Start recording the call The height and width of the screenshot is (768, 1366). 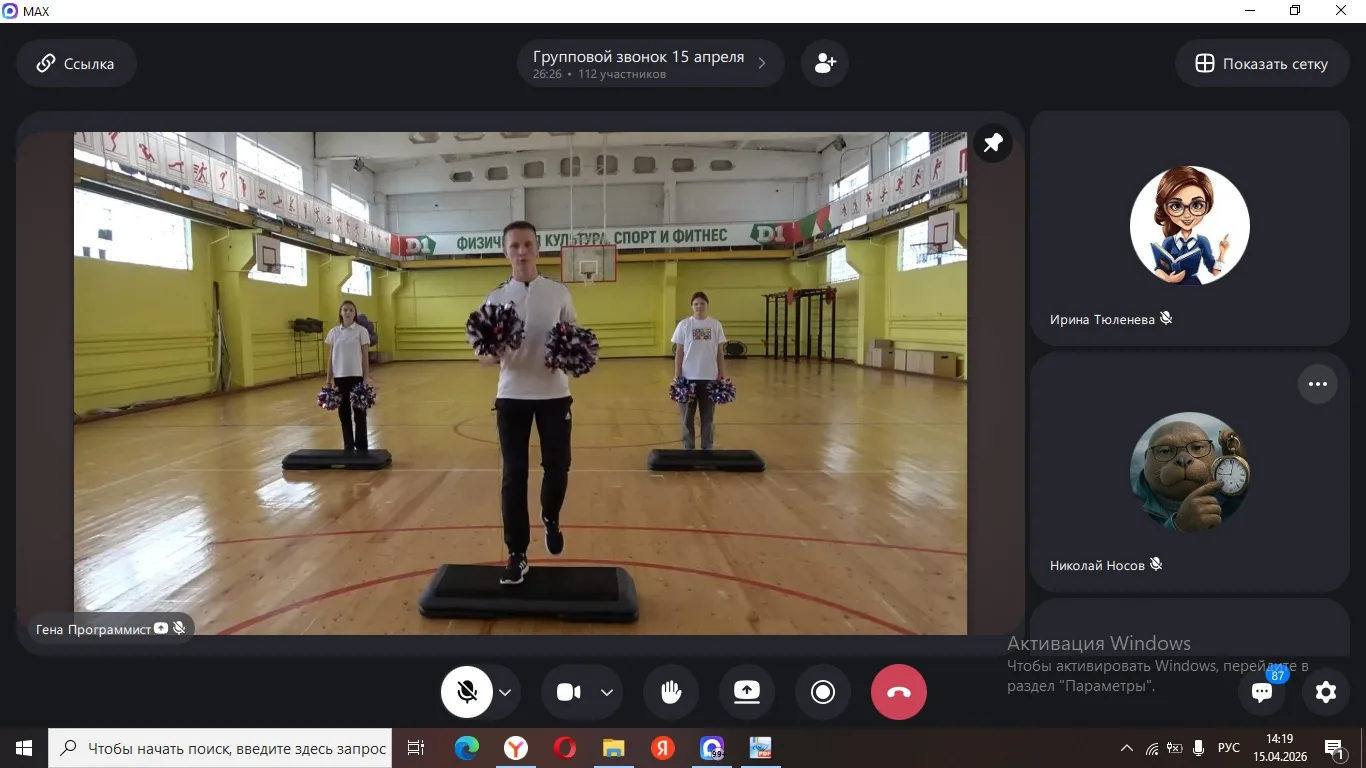pos(823,692)
